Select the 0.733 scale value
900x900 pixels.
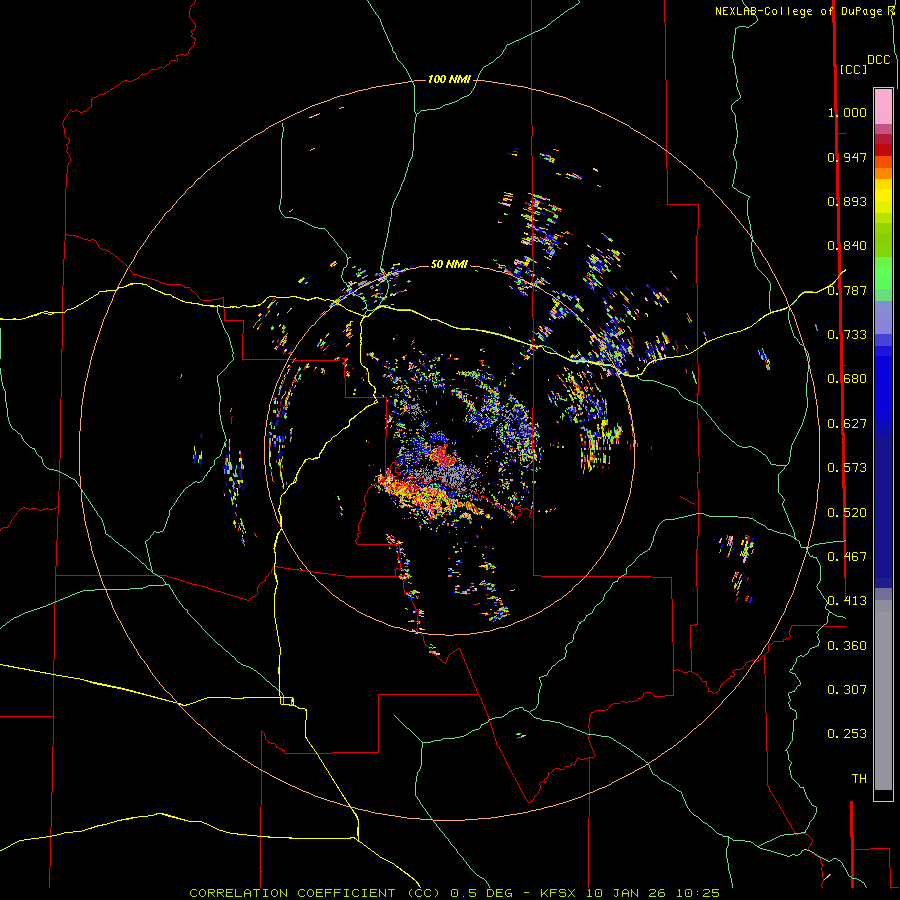click(x=847, y=335)
